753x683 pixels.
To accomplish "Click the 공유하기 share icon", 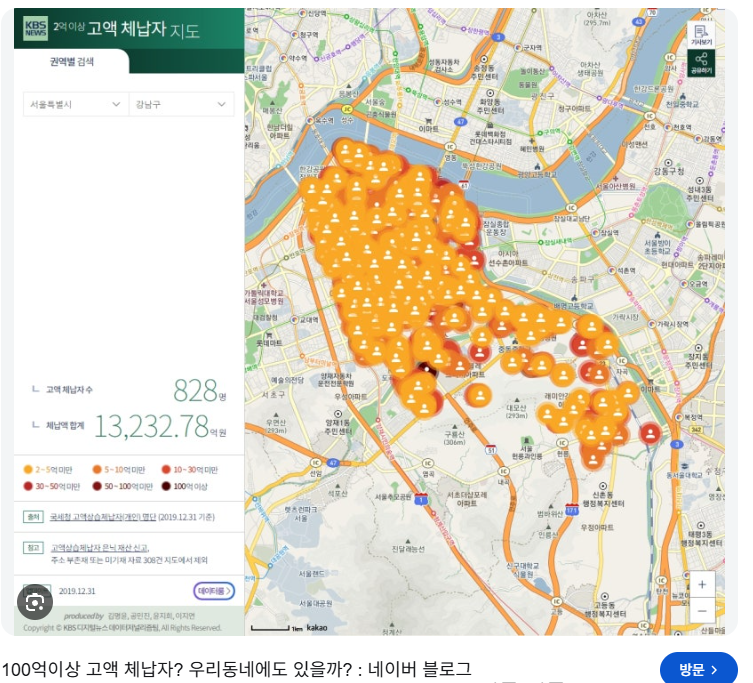I will [701, 63].
